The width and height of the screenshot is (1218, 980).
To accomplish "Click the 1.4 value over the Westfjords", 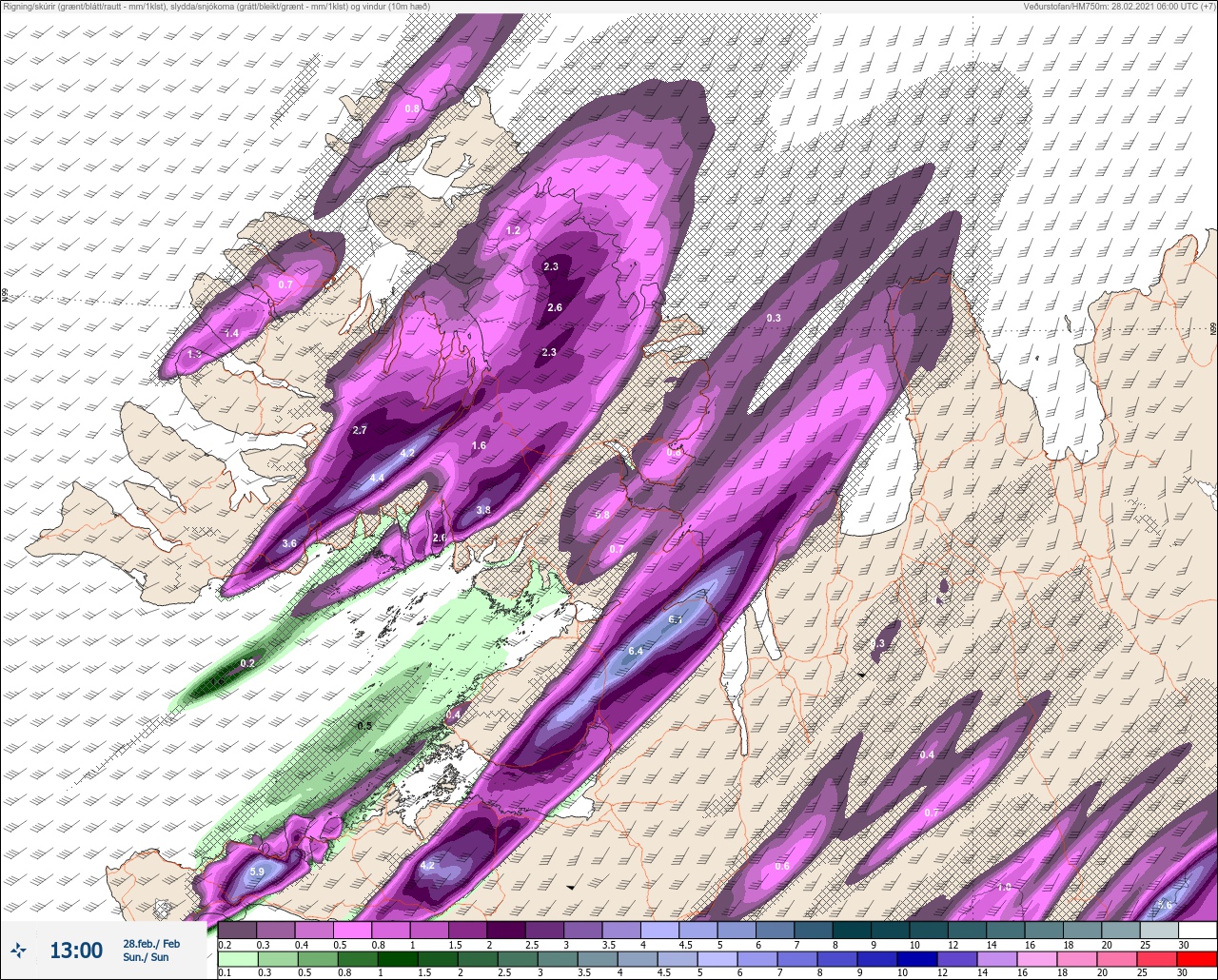I will (x=232, y=333).
